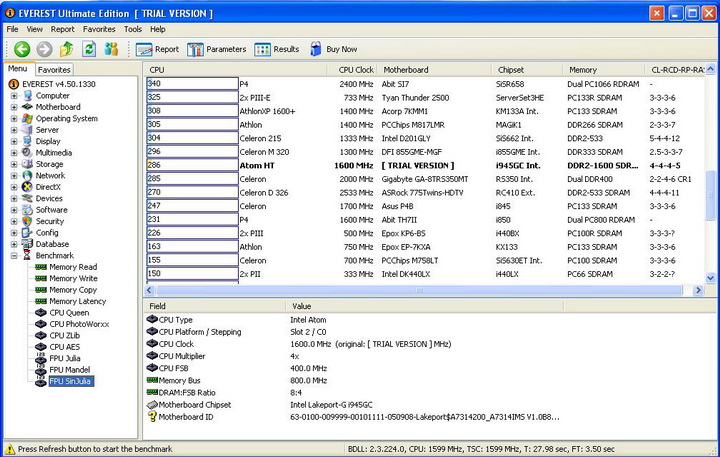Image resolution: width=720 pixels, height=457 pixels.
Task: Open the Tools menu
Action: click(x=133, y=29)
